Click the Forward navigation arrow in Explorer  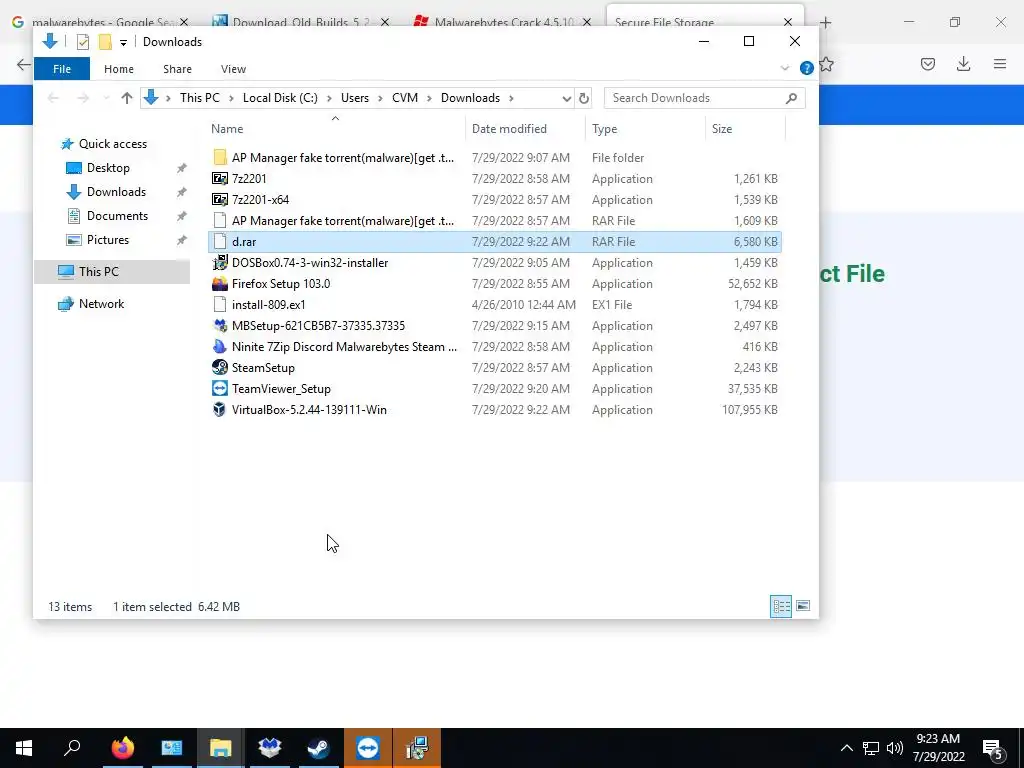click(x=82, y=98)
